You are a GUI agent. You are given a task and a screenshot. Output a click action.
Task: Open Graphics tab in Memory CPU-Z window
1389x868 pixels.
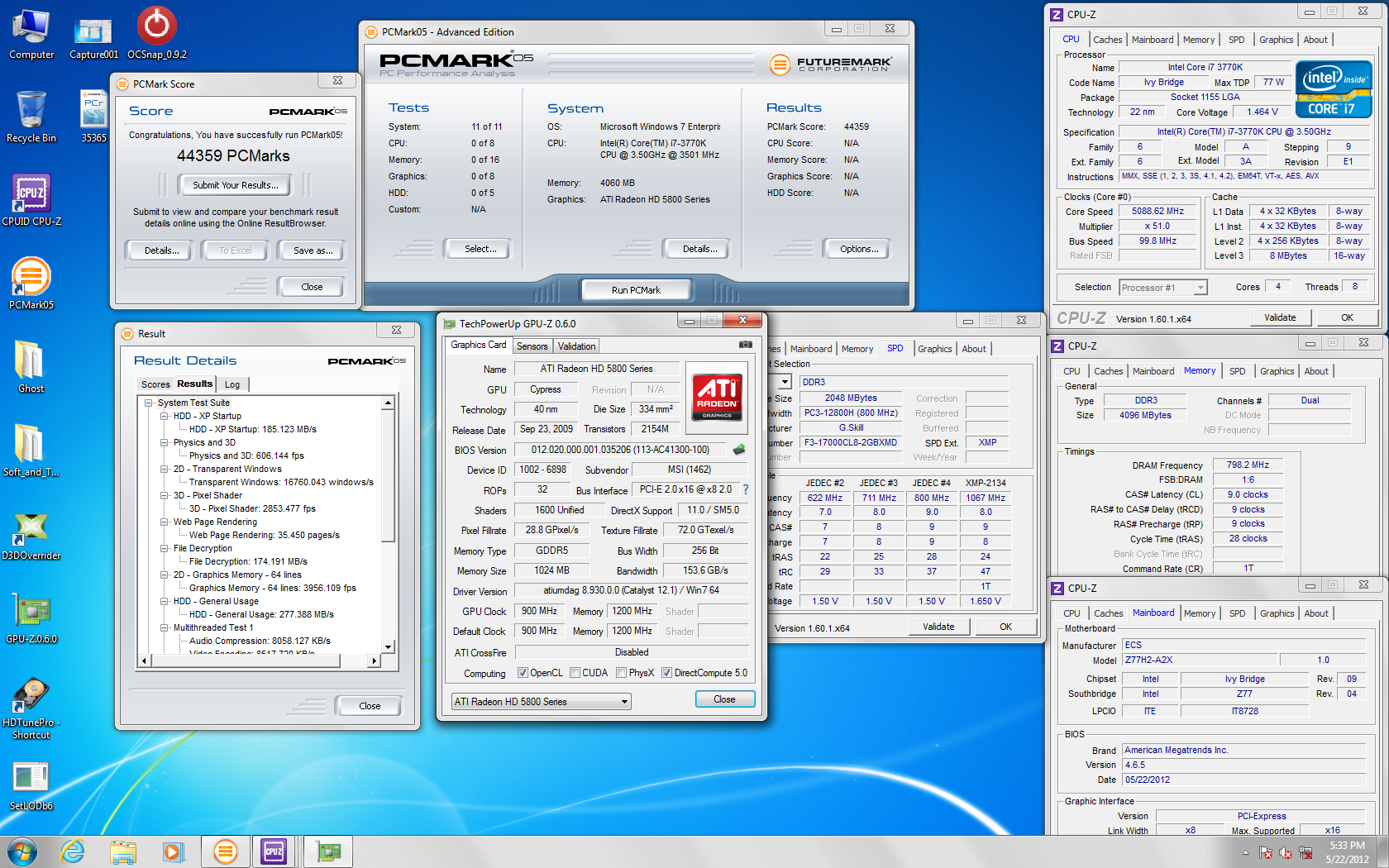(1277, 371)
